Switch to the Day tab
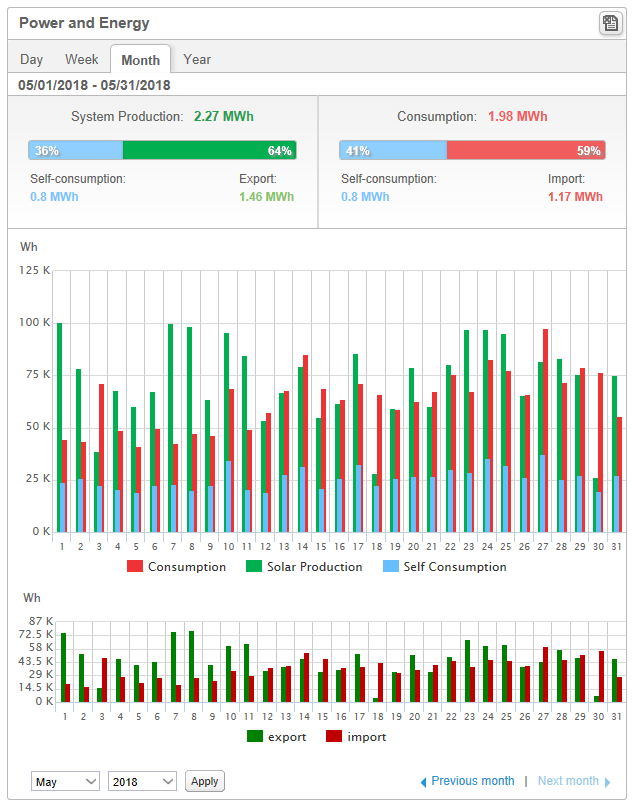635x807 pixels. point(31,60)
